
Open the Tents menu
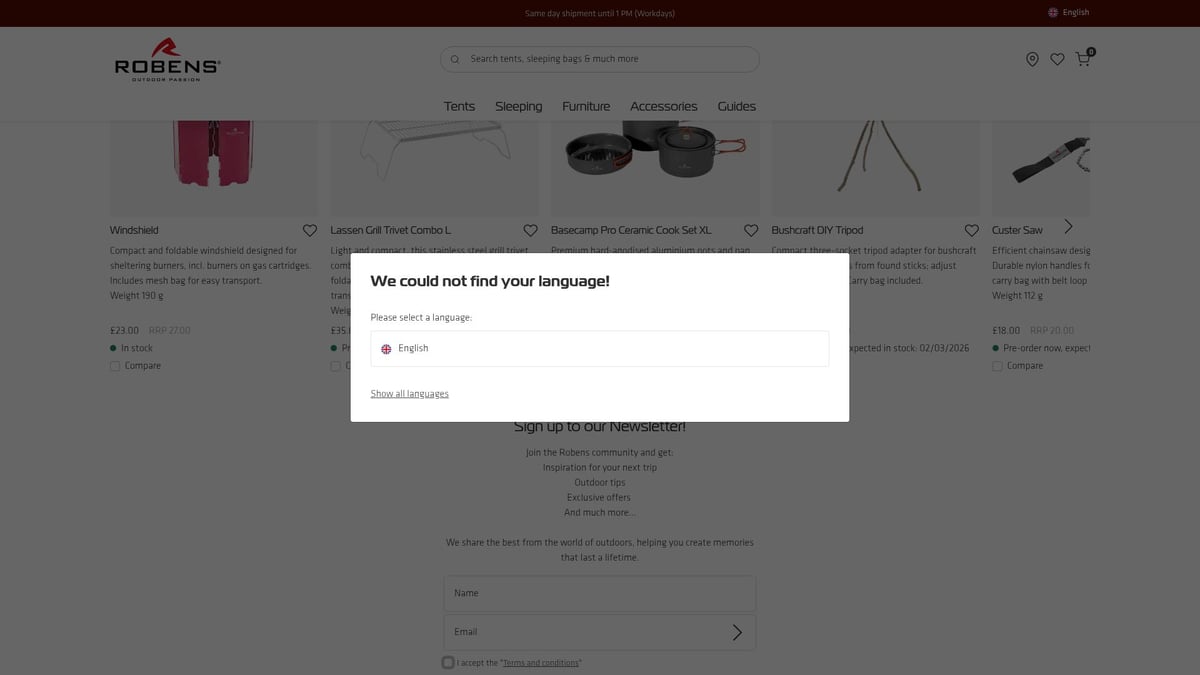pos(459,106)
